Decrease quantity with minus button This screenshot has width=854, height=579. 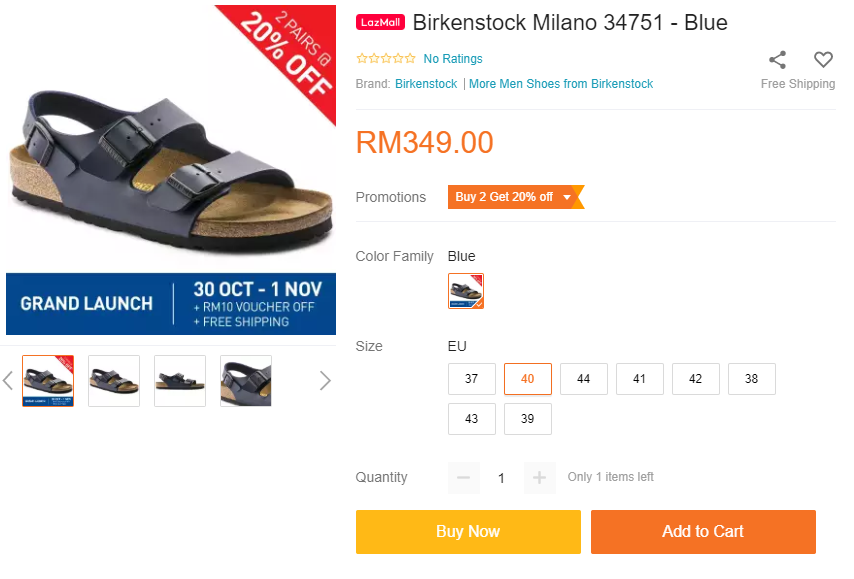coord(463,478)
